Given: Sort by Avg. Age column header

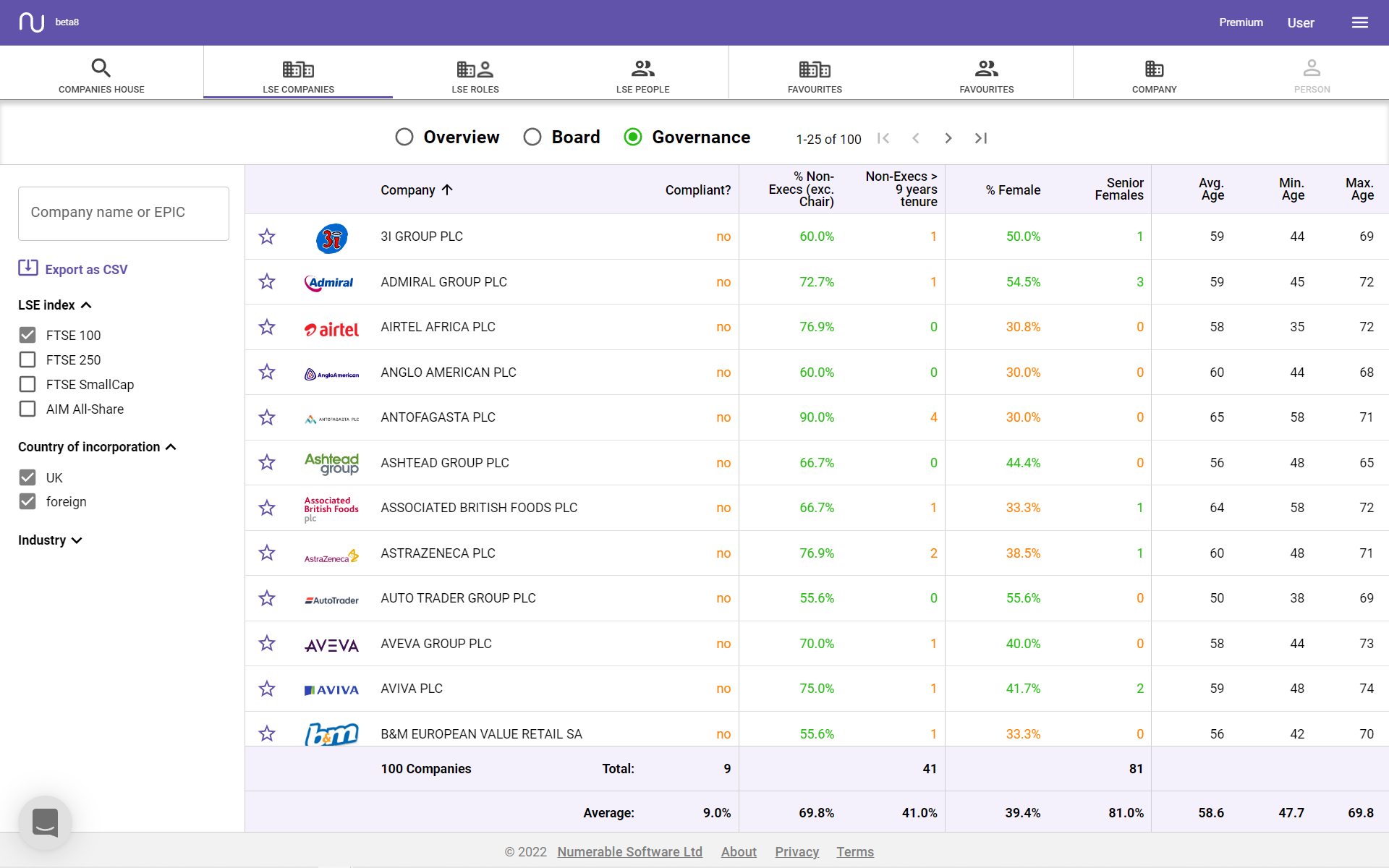Looking at the screenshot, I should 1212,189.
